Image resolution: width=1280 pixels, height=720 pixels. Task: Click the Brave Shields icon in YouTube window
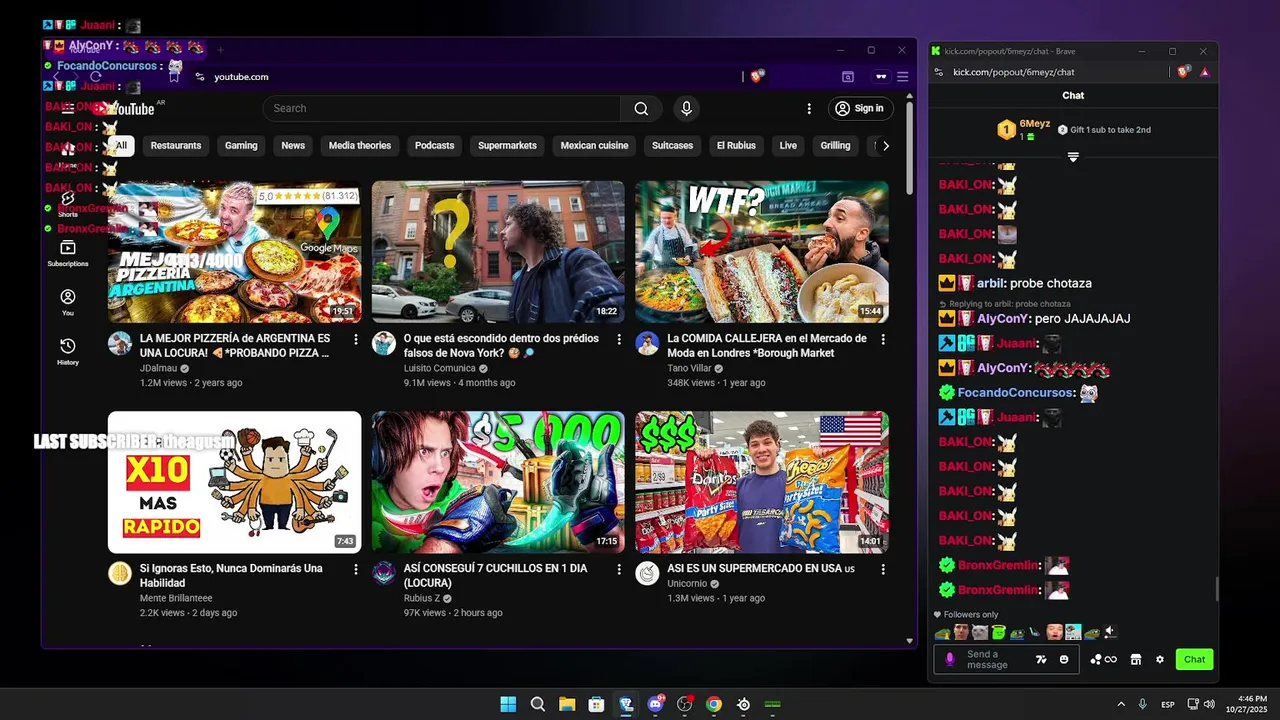(x=757, y=76)
